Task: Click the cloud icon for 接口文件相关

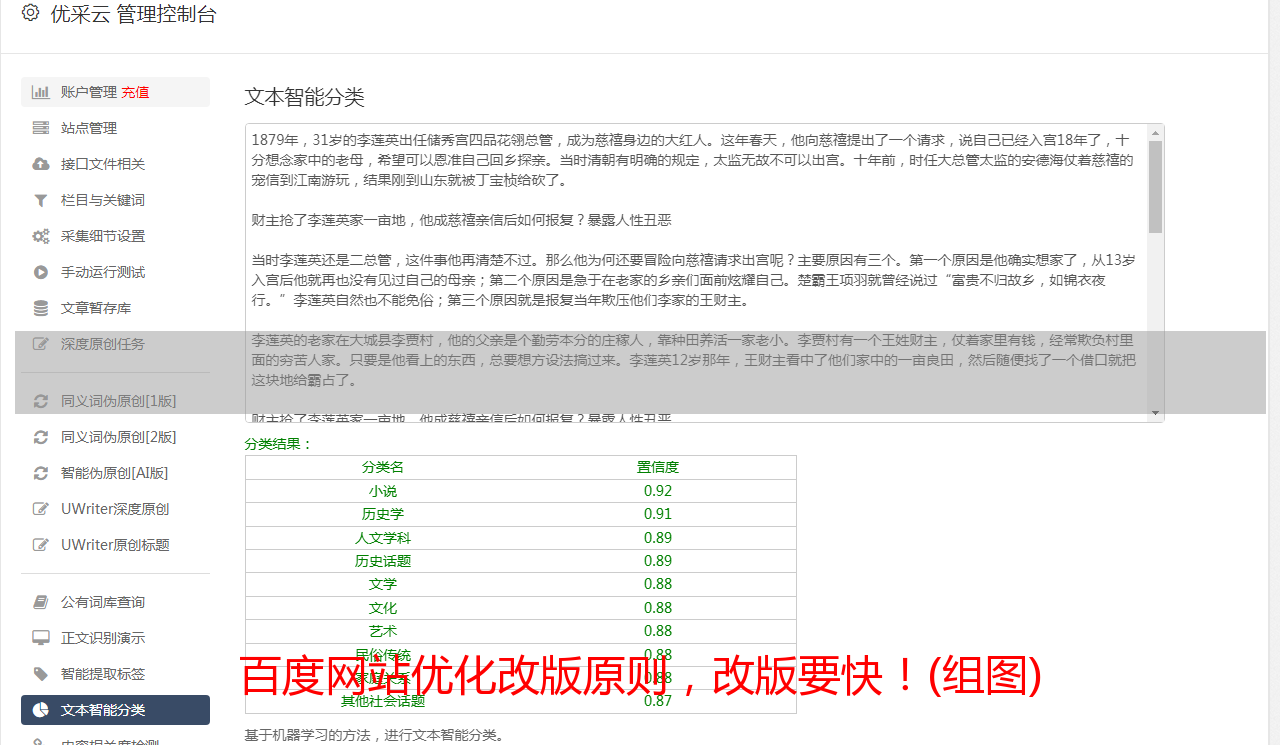Action: pos(41,164)
